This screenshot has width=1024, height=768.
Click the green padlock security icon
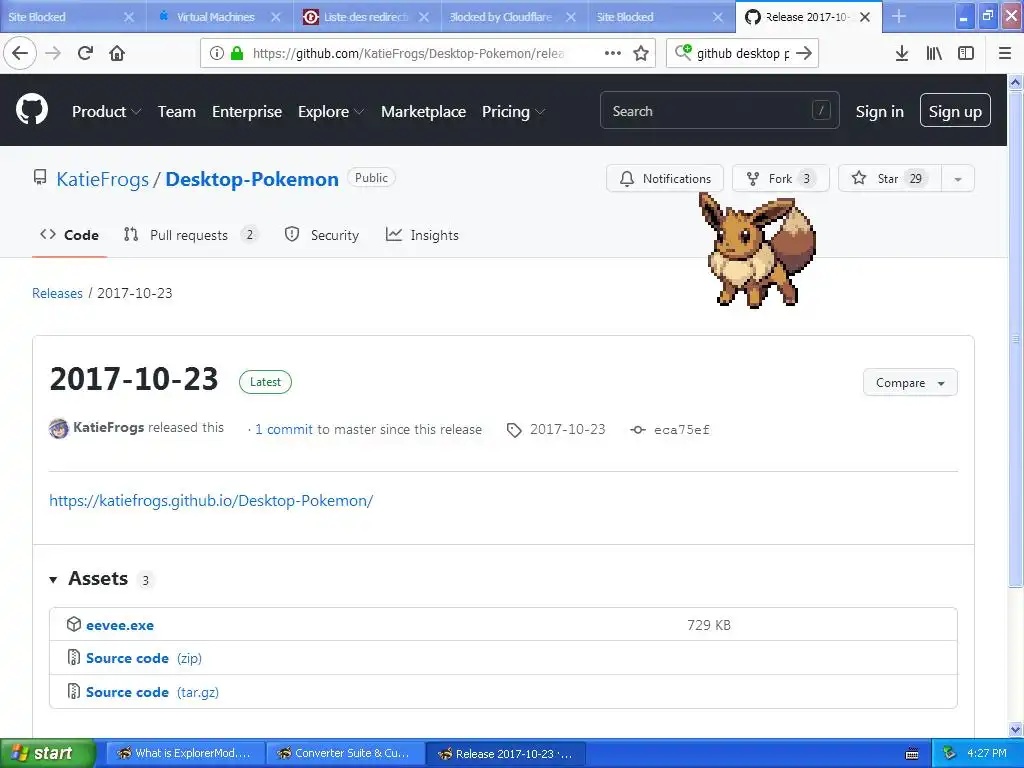237,53
